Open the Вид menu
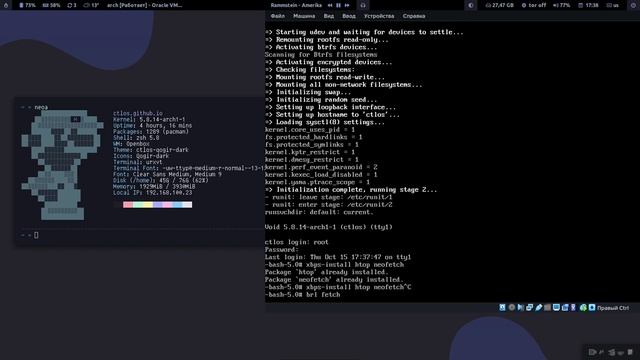The image size is (640, 360). click(x=329, y=16)
